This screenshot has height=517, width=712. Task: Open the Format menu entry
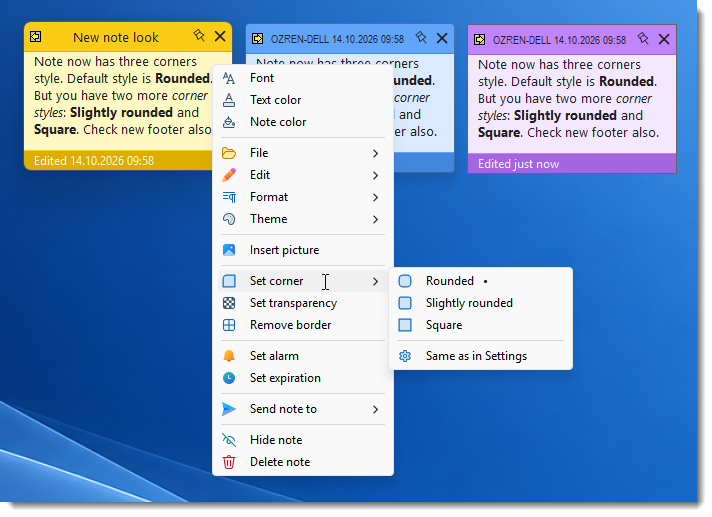click(x=303, y=197)
